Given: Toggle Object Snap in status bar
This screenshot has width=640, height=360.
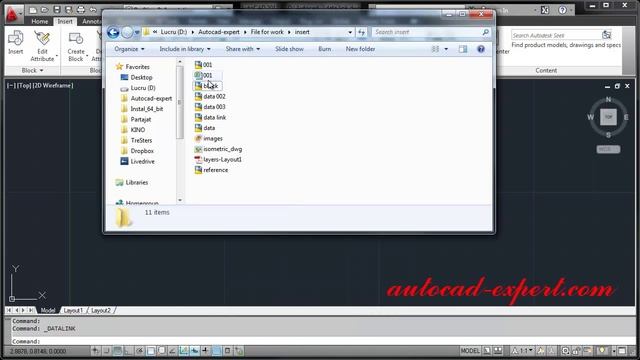Looking at the screenshot, I should pyautogui.click(x=151, y=351).
